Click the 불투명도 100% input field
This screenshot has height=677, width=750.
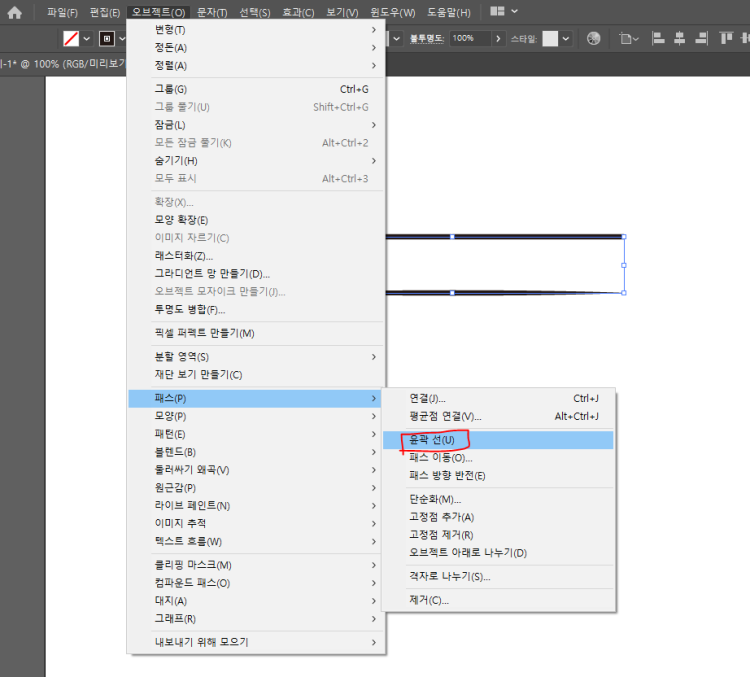point(470,38)
